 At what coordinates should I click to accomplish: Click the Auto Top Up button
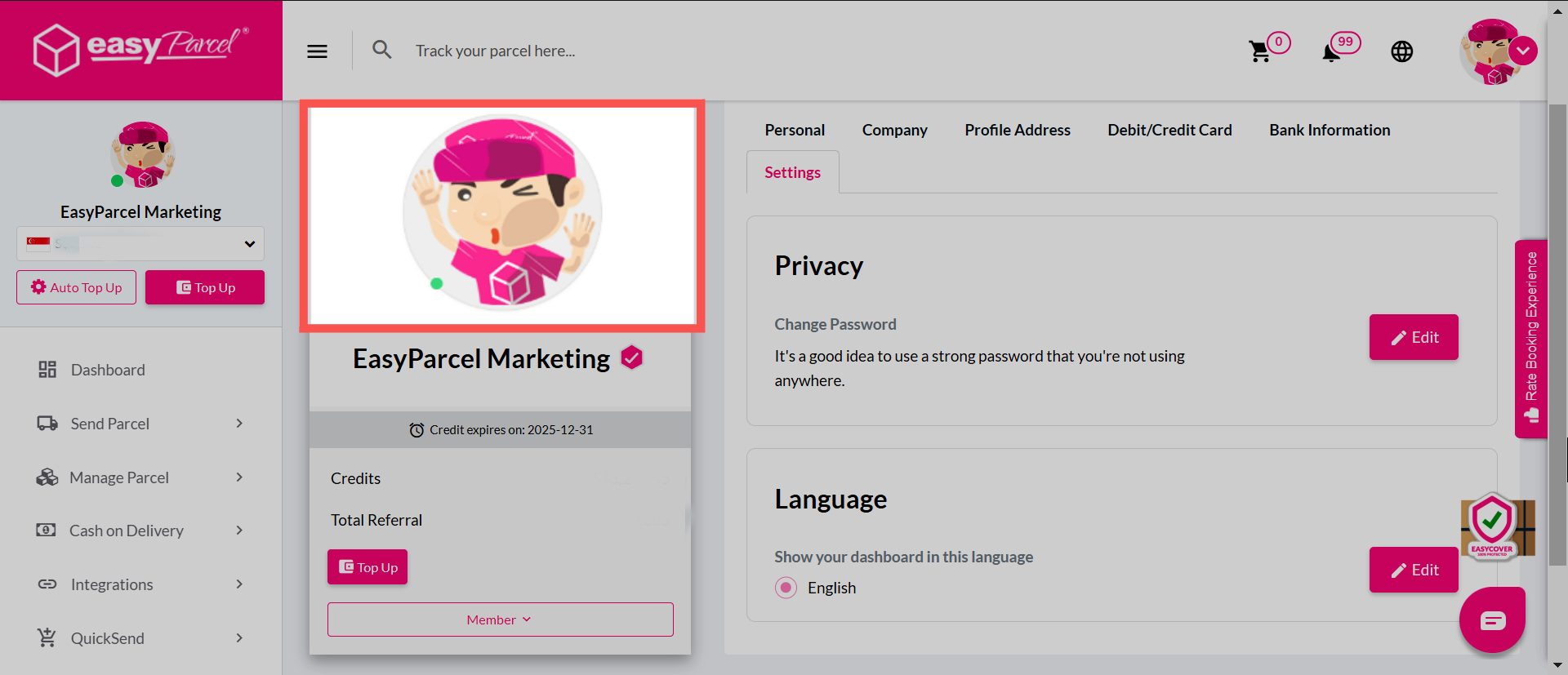pyautogui.click(x=77, y=287)
